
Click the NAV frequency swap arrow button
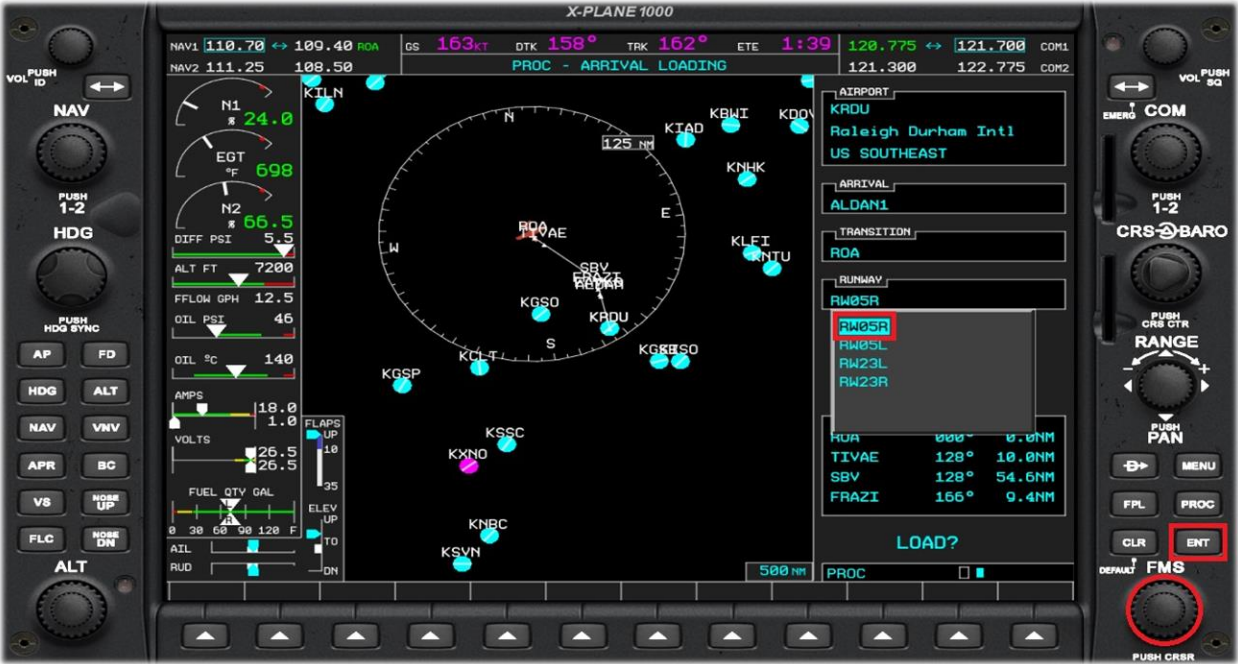point(106,87)
